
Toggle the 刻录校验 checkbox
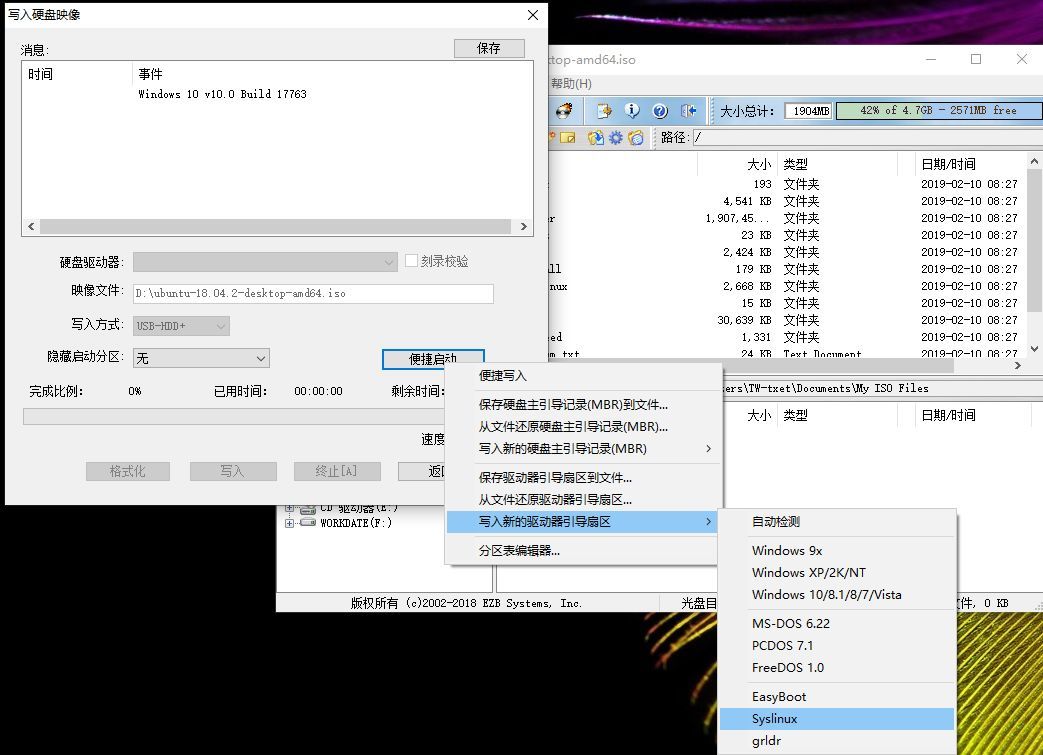(x=412, y=261)
